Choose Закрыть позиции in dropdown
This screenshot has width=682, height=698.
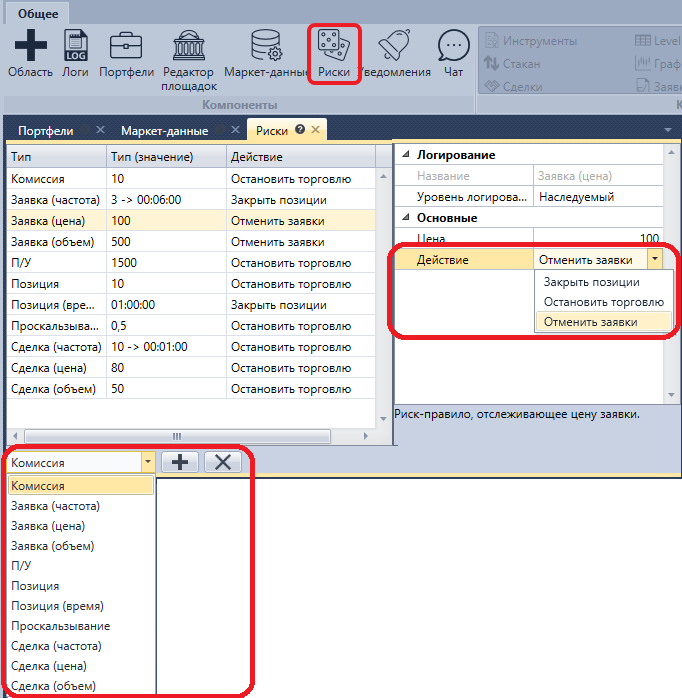[604, 282]
